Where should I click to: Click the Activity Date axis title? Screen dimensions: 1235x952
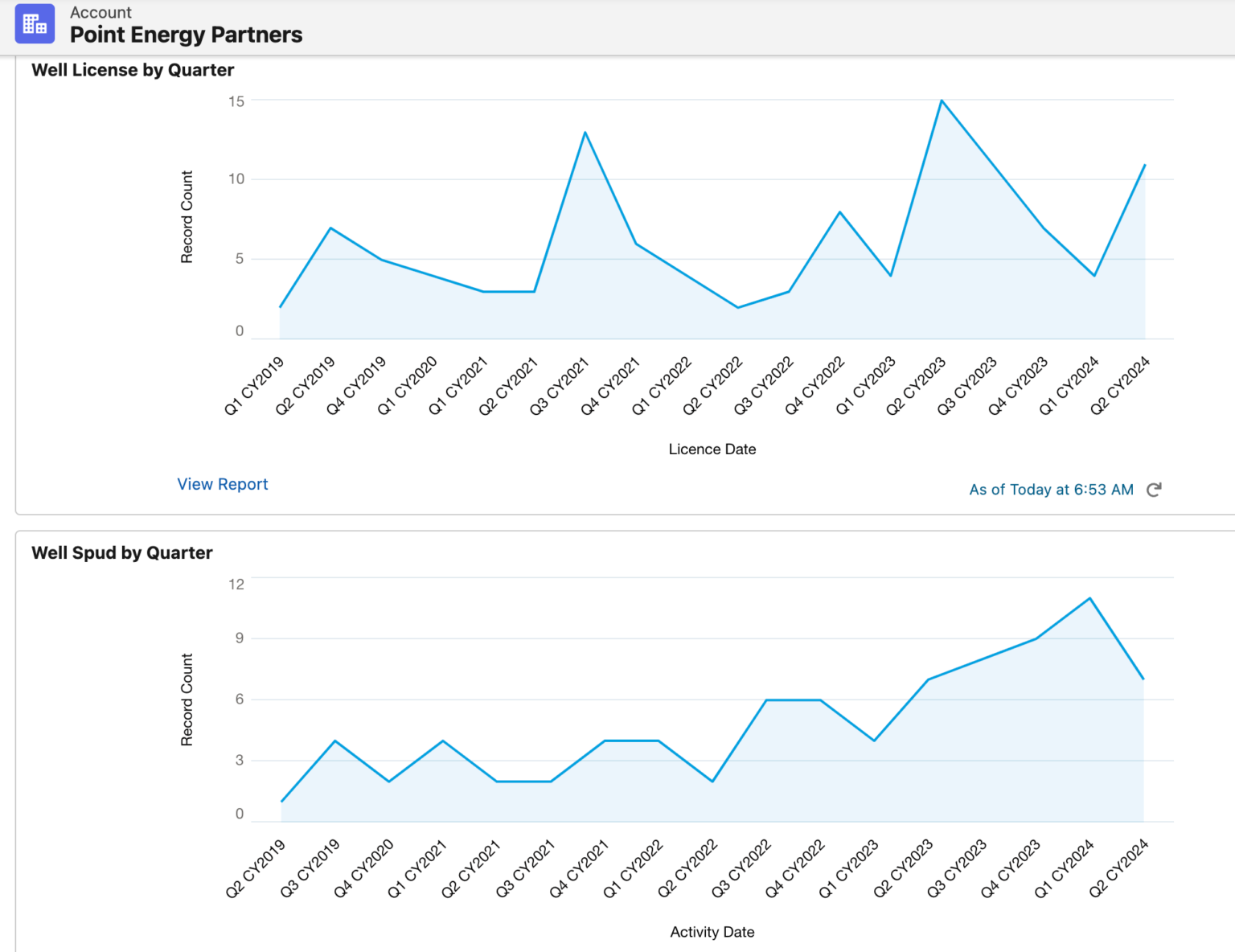(712, 931)
